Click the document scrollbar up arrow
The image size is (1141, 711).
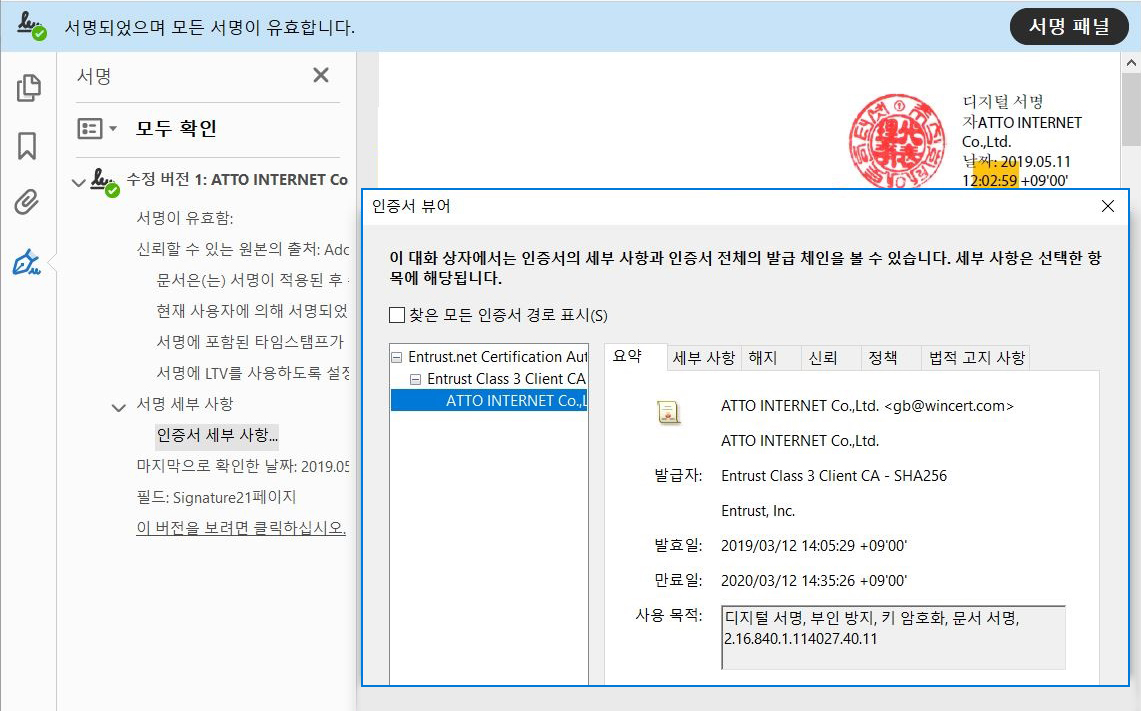click(x=1131, y=63)
